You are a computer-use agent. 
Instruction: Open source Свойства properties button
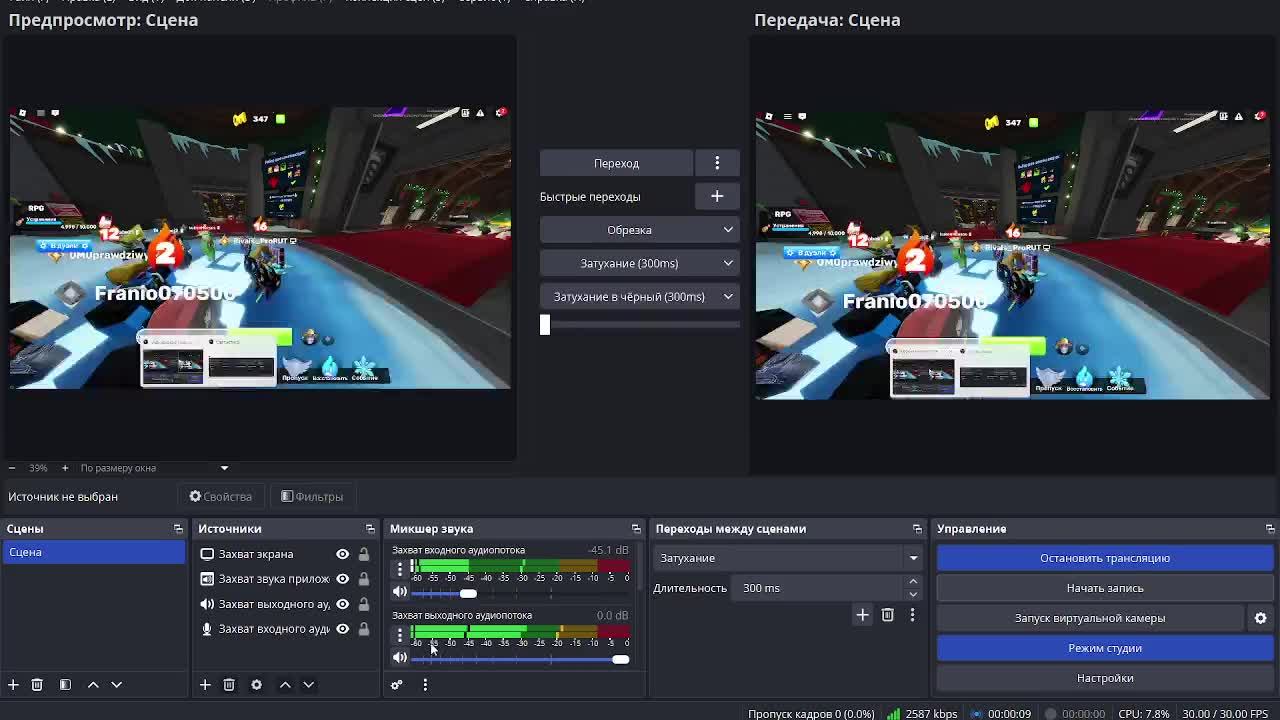[221, 497]
